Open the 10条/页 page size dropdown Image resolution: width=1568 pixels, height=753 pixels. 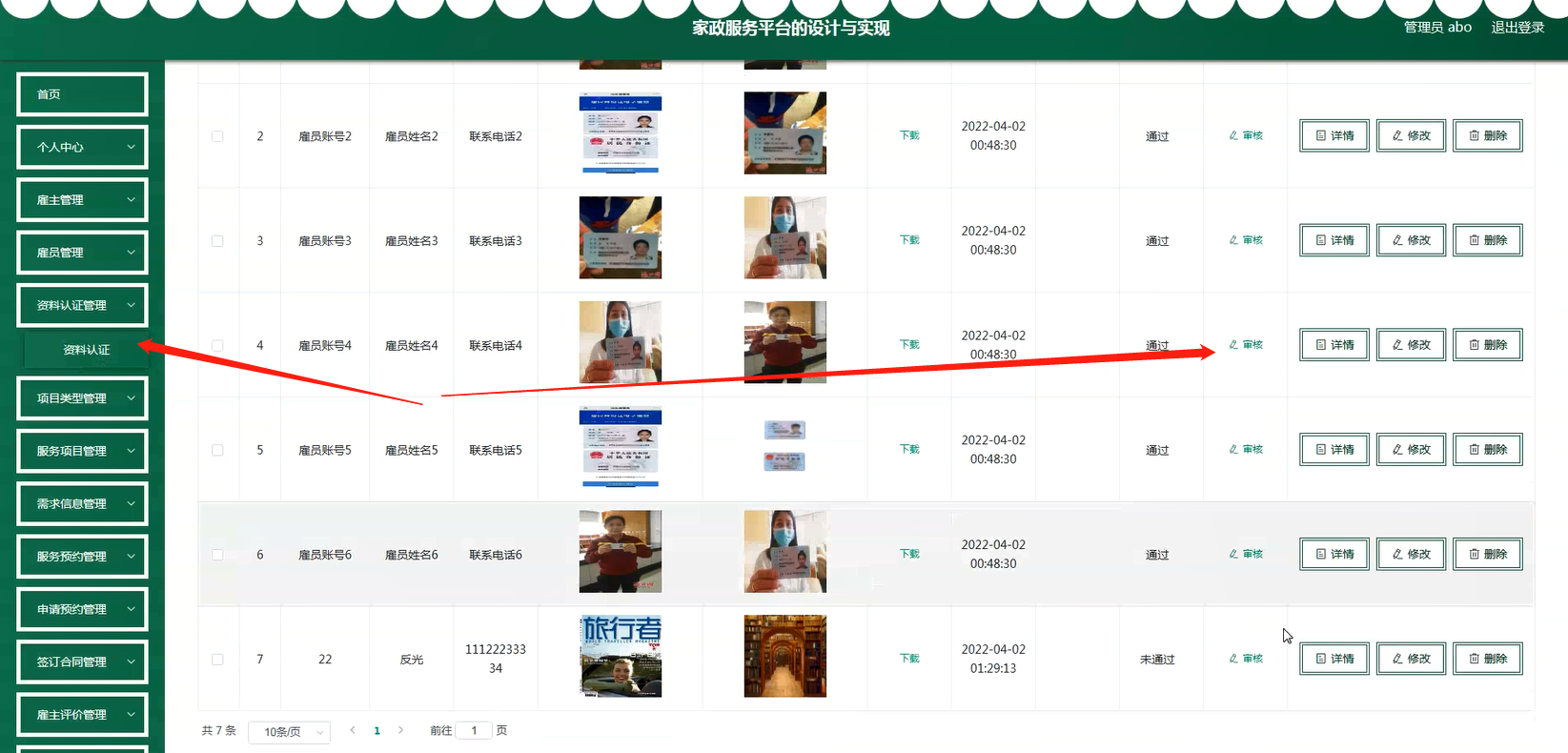pyautogui.click(x=289, y=732)
